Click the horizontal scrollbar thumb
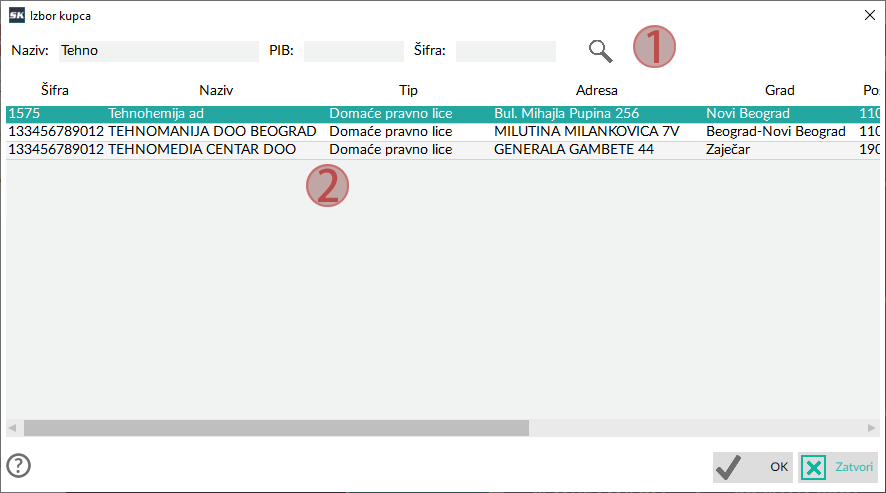The width and height of the screenshot is (886, 493). click(276, 428)
